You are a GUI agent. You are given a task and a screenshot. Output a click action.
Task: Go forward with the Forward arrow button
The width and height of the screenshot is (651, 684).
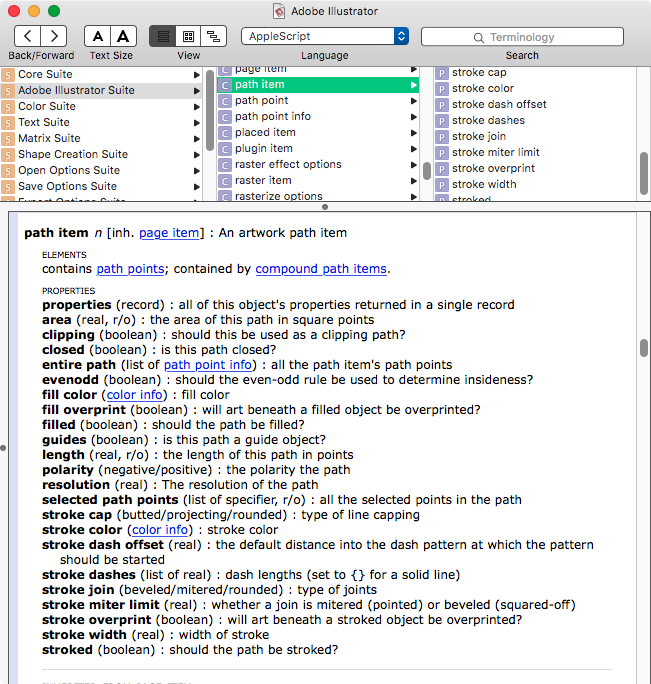[x=54, y=36]
